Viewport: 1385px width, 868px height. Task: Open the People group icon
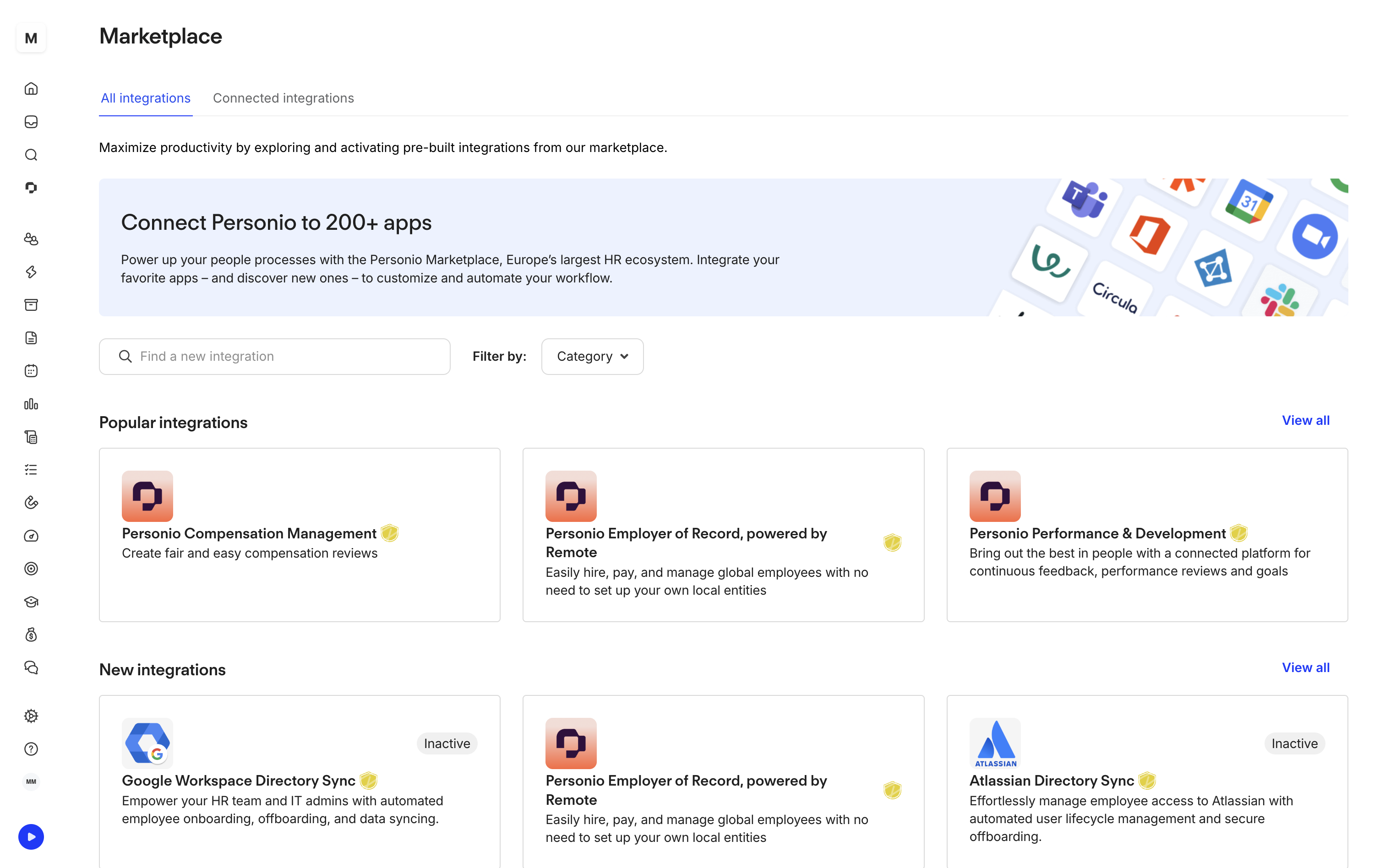pos(31,239)
